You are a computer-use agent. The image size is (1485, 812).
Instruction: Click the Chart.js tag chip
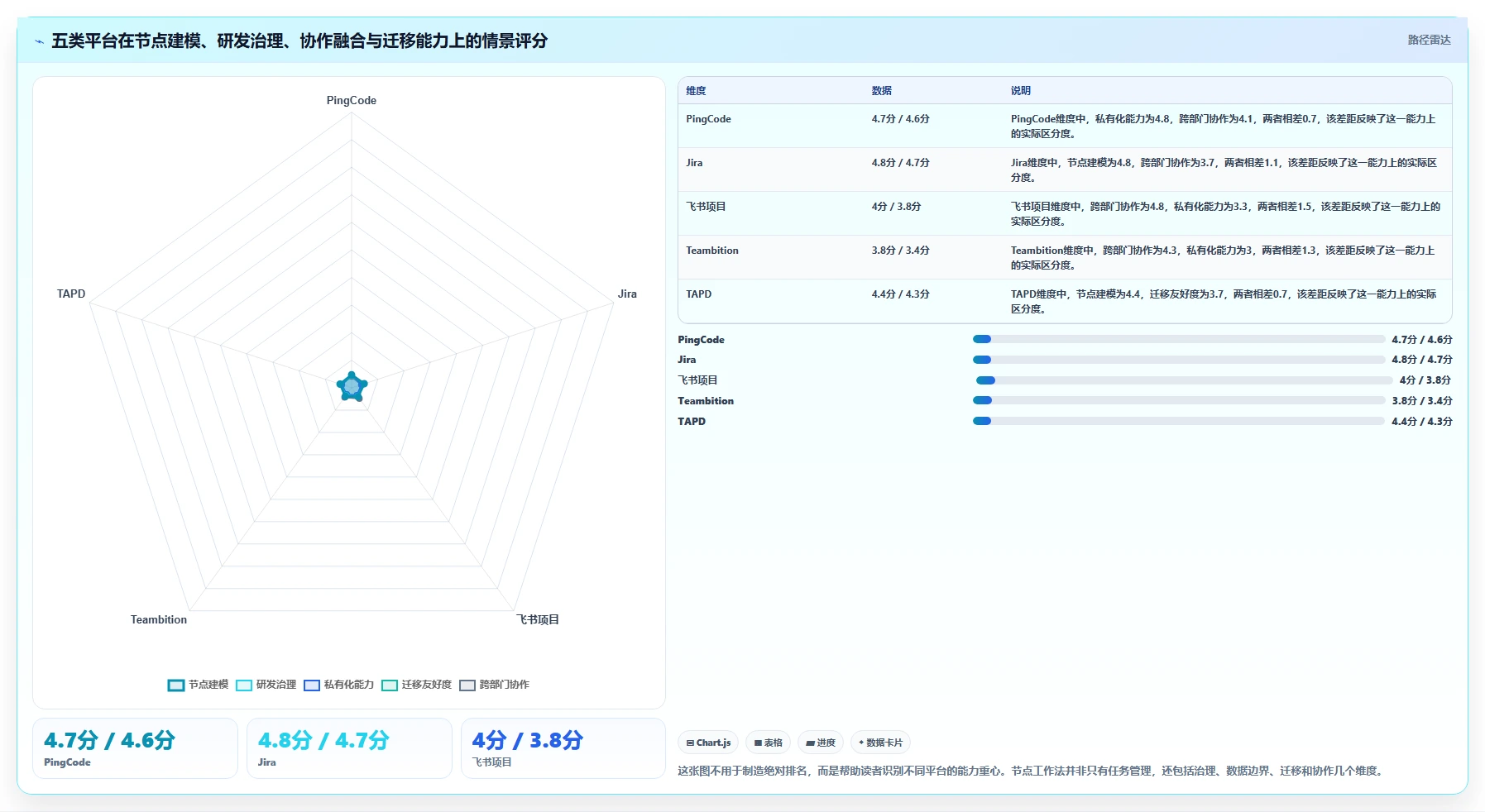tap(708, 743)
